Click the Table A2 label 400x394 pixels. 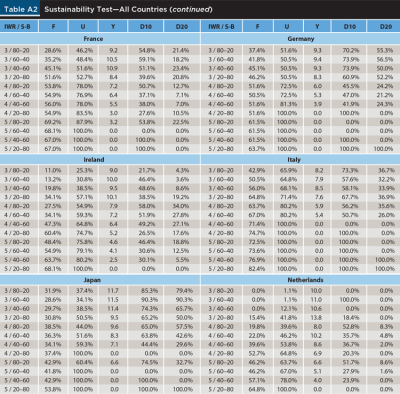[x=21, y=9]
